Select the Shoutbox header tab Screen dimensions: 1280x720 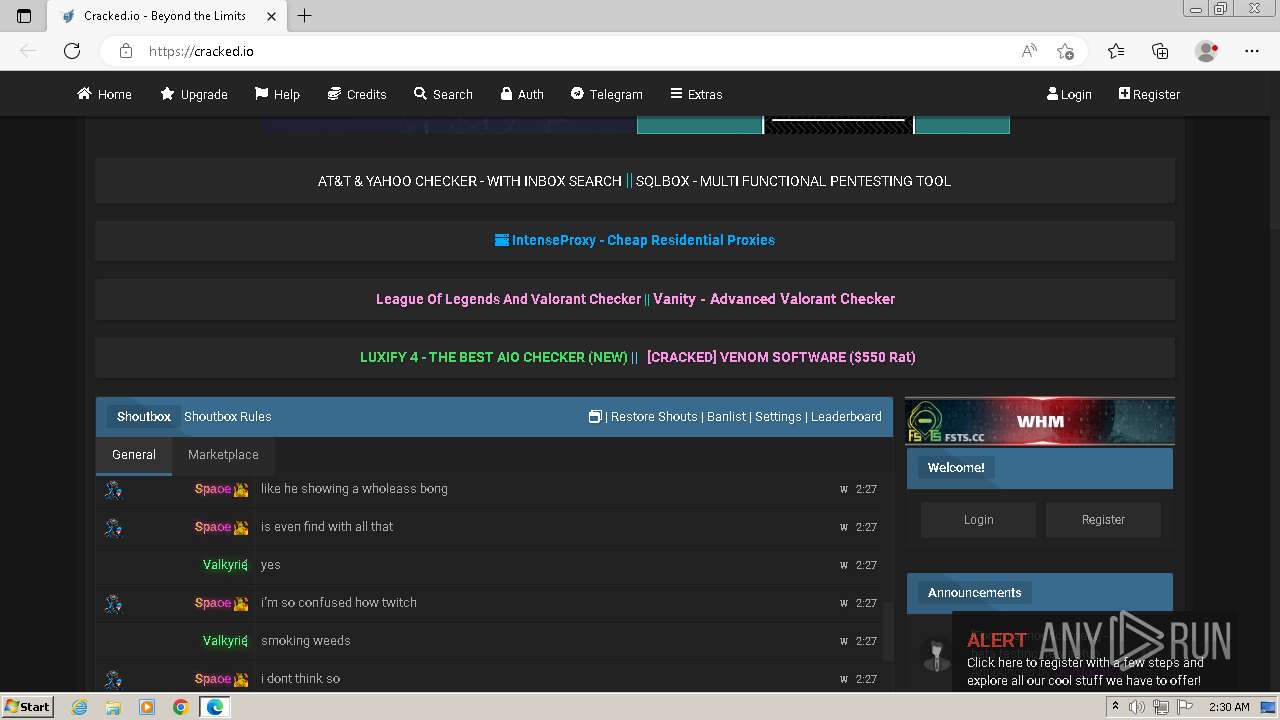click(x=144, y=416)
